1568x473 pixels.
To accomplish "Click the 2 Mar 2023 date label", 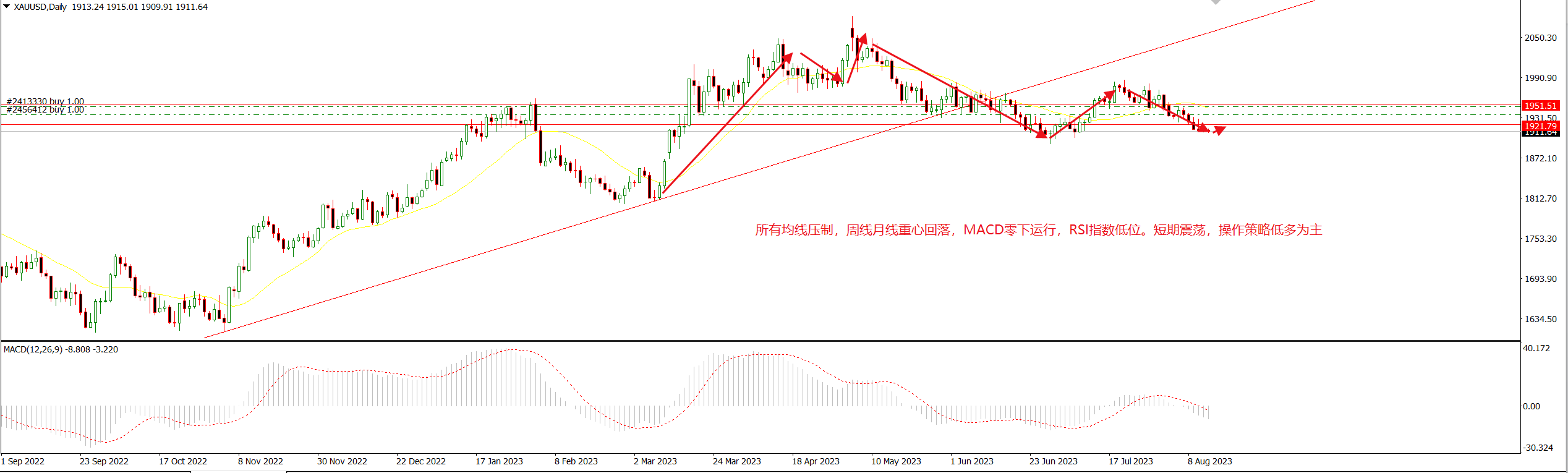I will pyautogui.click(x=655, y=461).
